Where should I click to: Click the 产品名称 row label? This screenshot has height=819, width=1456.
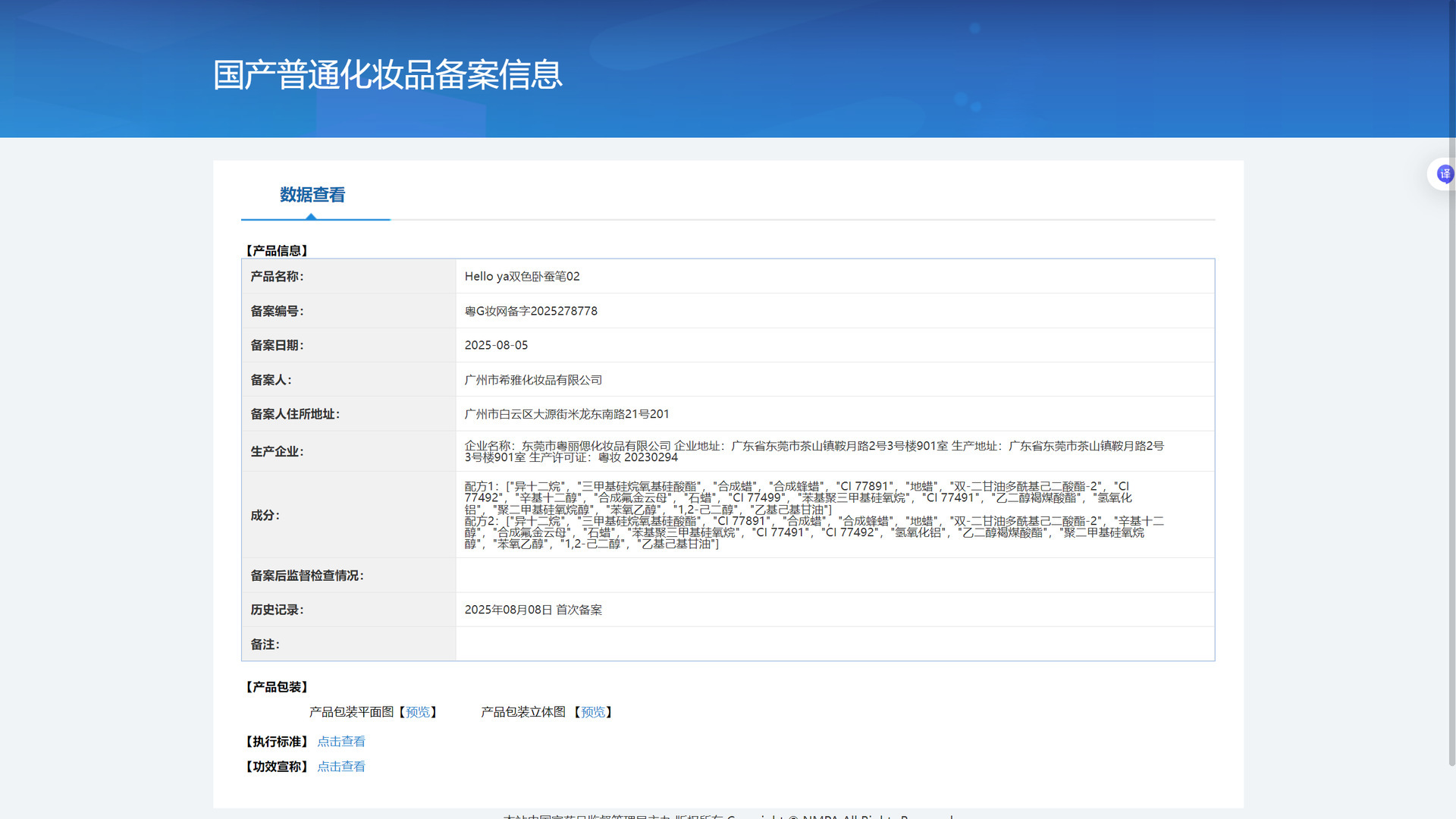pos(277,277)
